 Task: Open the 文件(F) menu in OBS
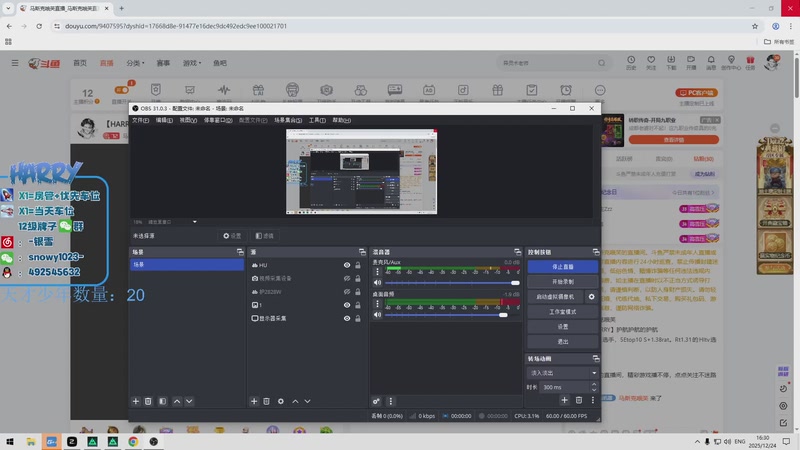(140, 120)
